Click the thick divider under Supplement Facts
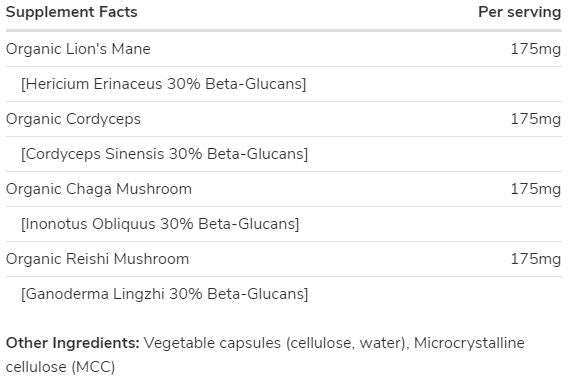The image size is (579, 383). [284, 30]
